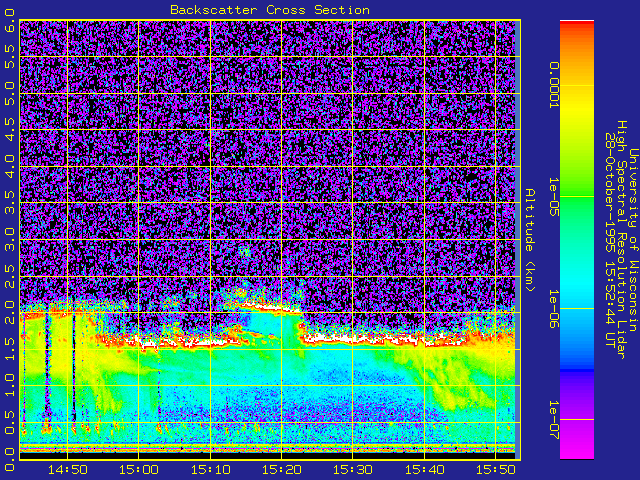Click the 3.5 altitude axis label
Screen dimensions: 640x480
coord(9,203)
